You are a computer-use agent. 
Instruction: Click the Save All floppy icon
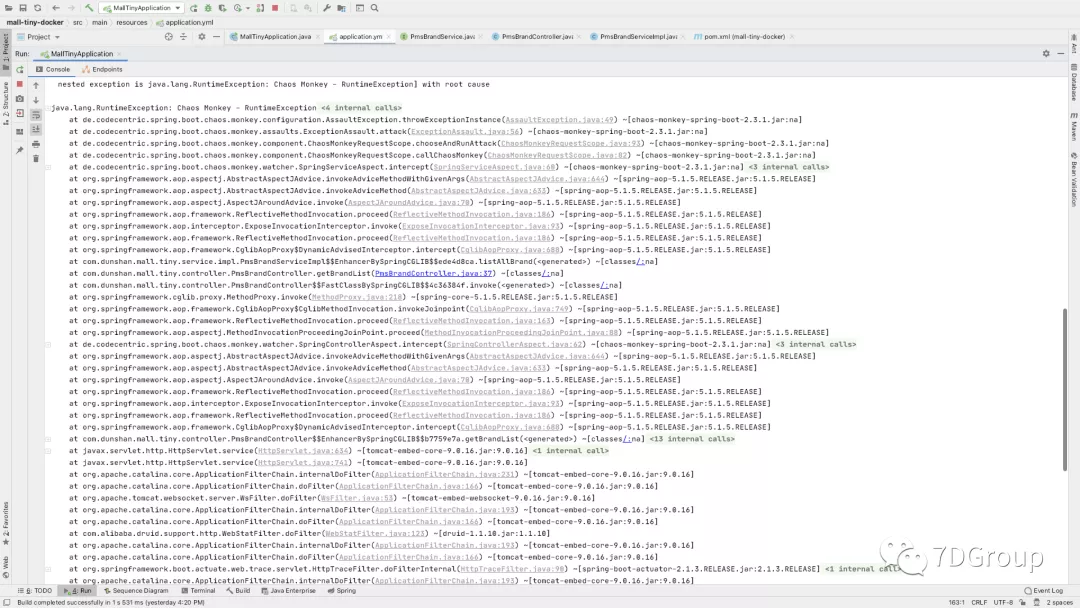(23, 8)
